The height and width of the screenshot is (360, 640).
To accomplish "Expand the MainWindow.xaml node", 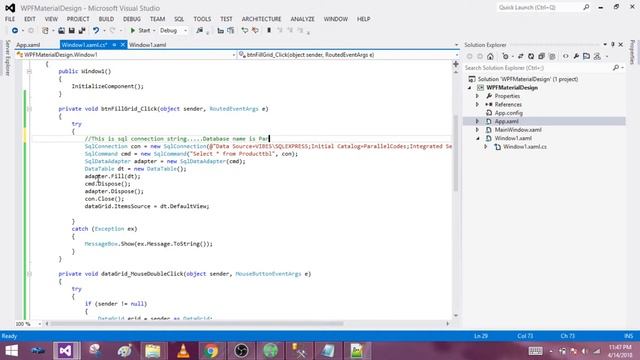I will tap(478, 130).
